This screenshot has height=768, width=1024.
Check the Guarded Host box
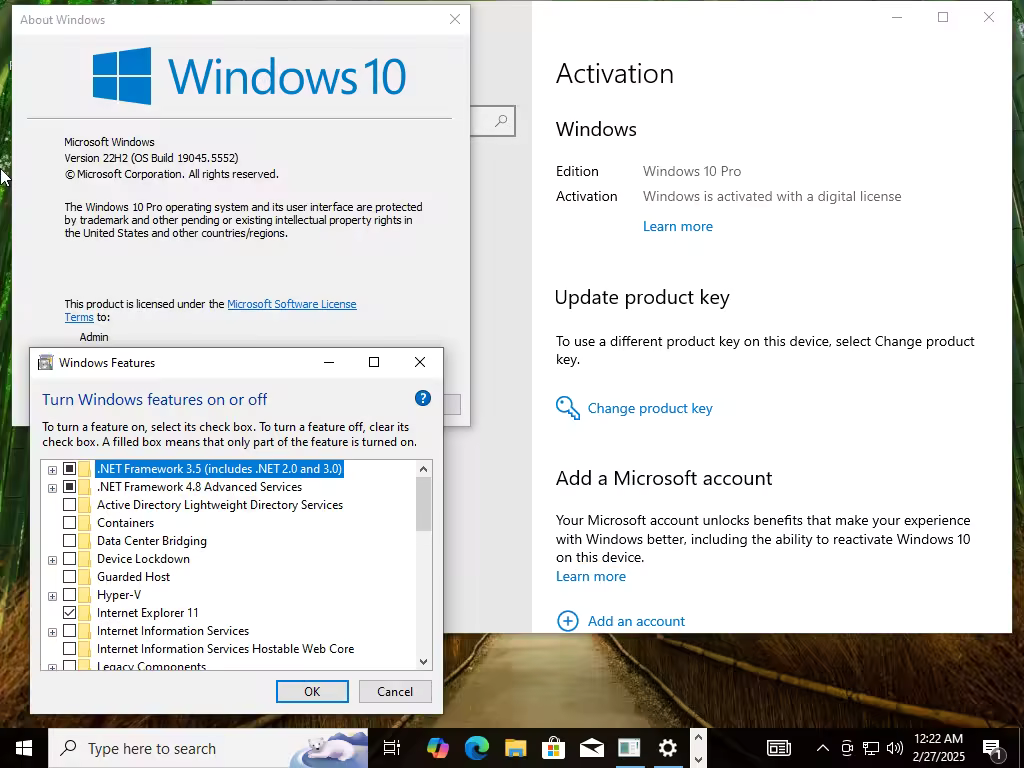[x=69, y=577]
